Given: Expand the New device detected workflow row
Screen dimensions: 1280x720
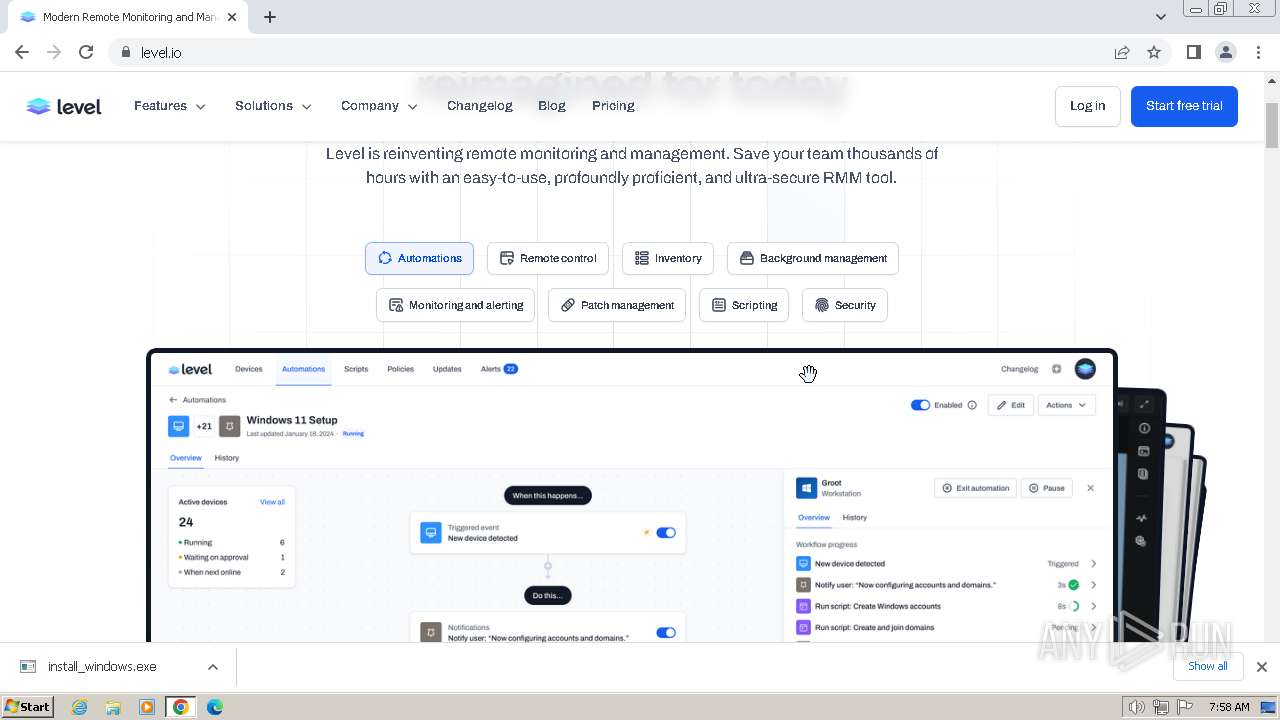Looking at the screenshot, I should [x=1093, y=564].
